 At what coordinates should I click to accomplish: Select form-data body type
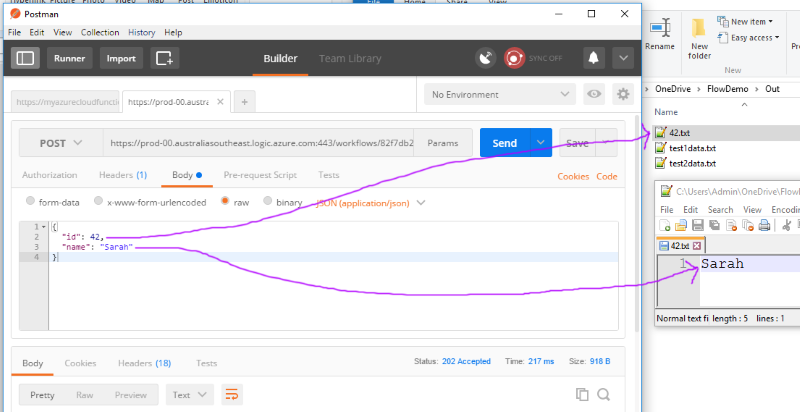tap(31, 201)
